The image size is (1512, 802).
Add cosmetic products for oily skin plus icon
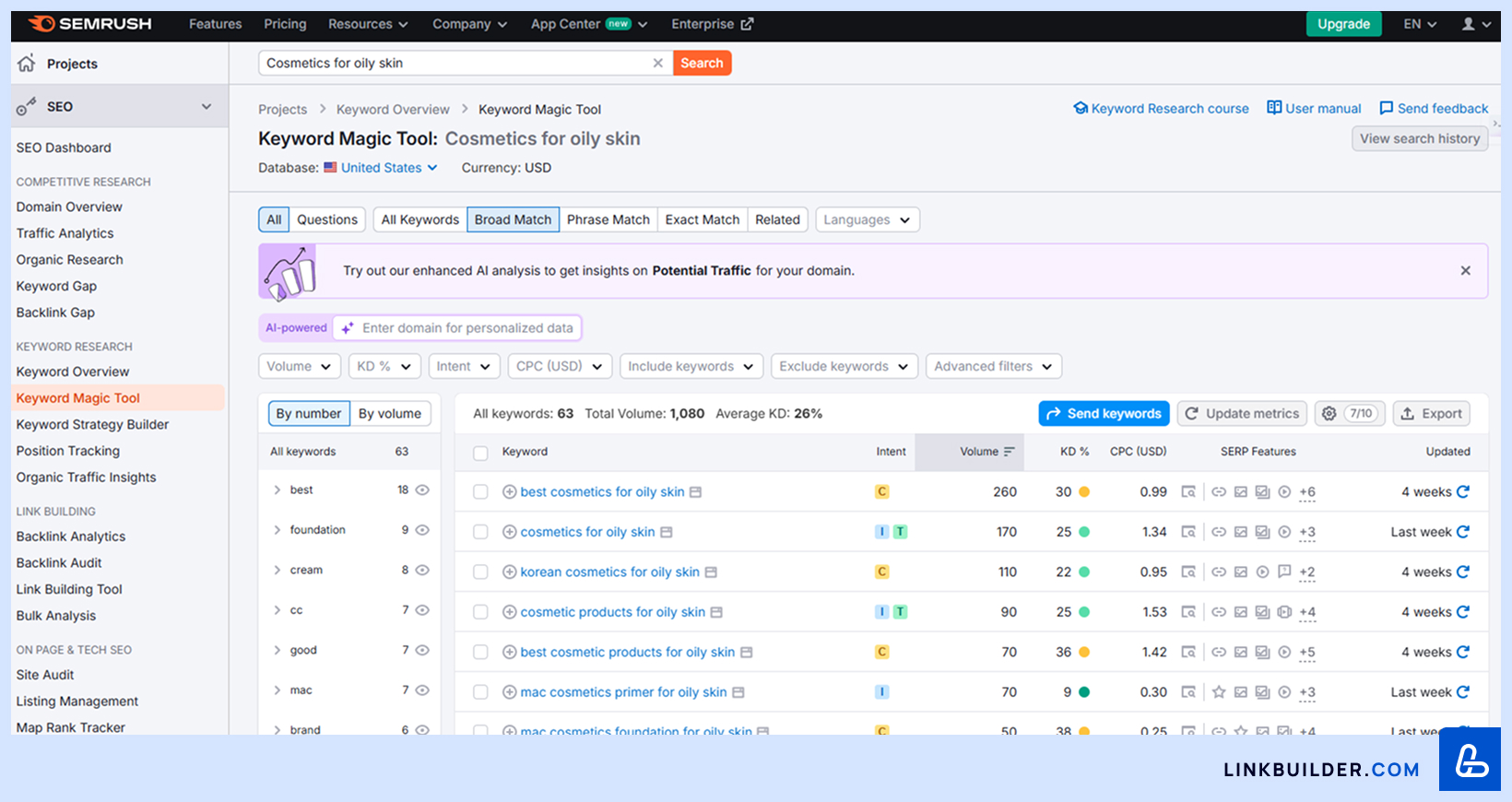[x=509, y=612]
